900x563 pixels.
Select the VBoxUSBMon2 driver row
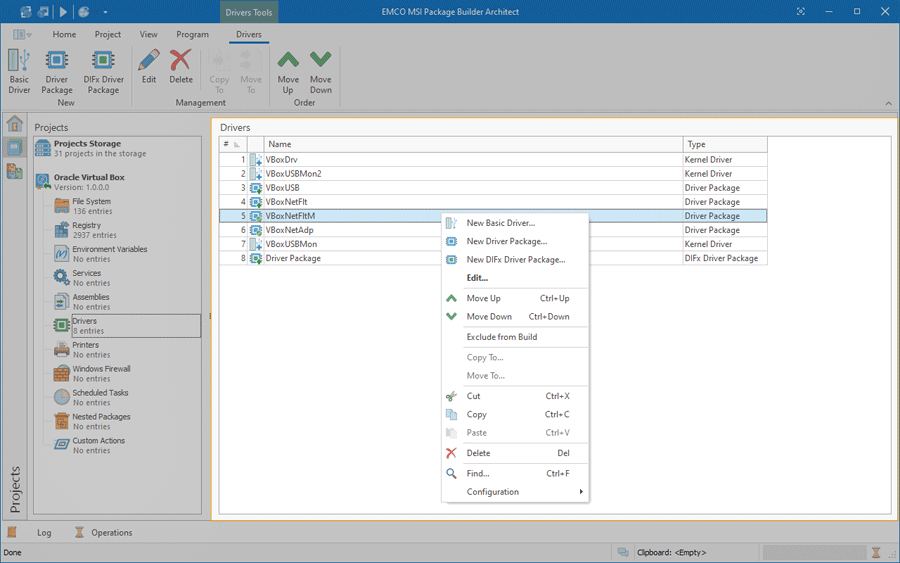click(493, 173)
